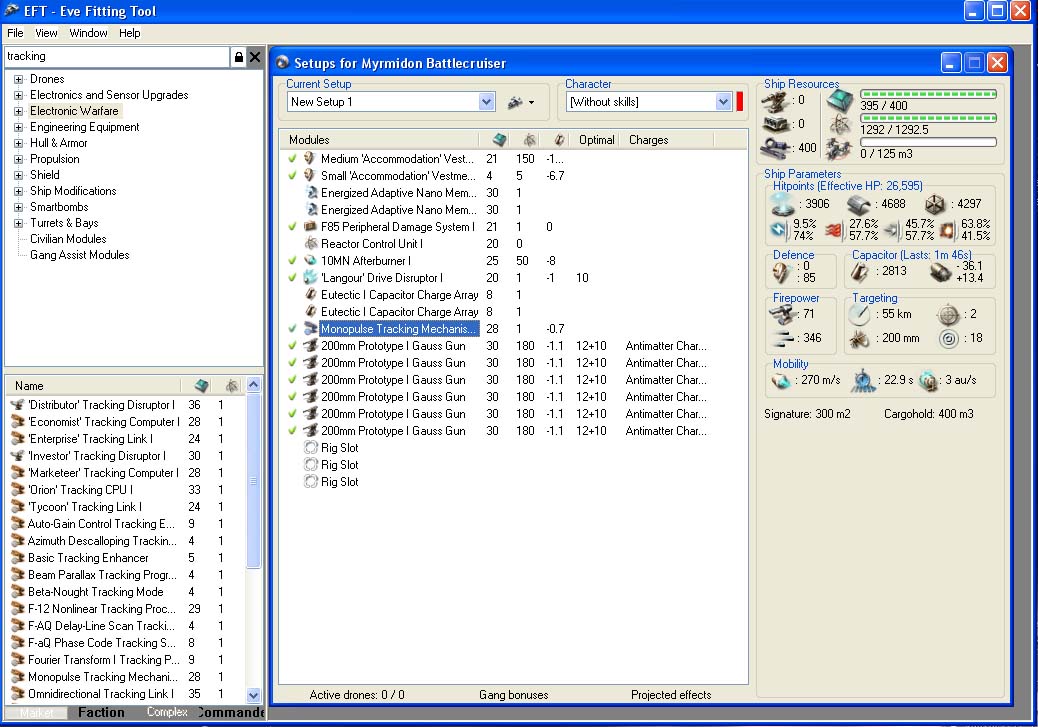1038x727 pixels.
Task: Open the Character selection dropdown
Action: coord(724,102)
